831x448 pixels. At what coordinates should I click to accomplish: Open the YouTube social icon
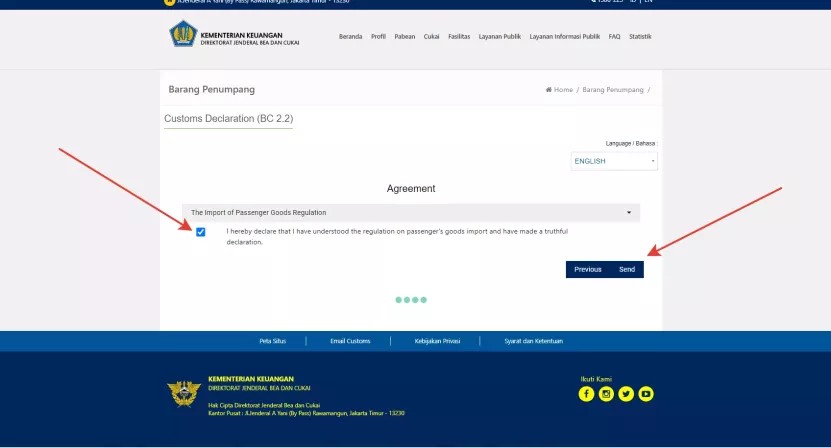click(x=646, y=394)
